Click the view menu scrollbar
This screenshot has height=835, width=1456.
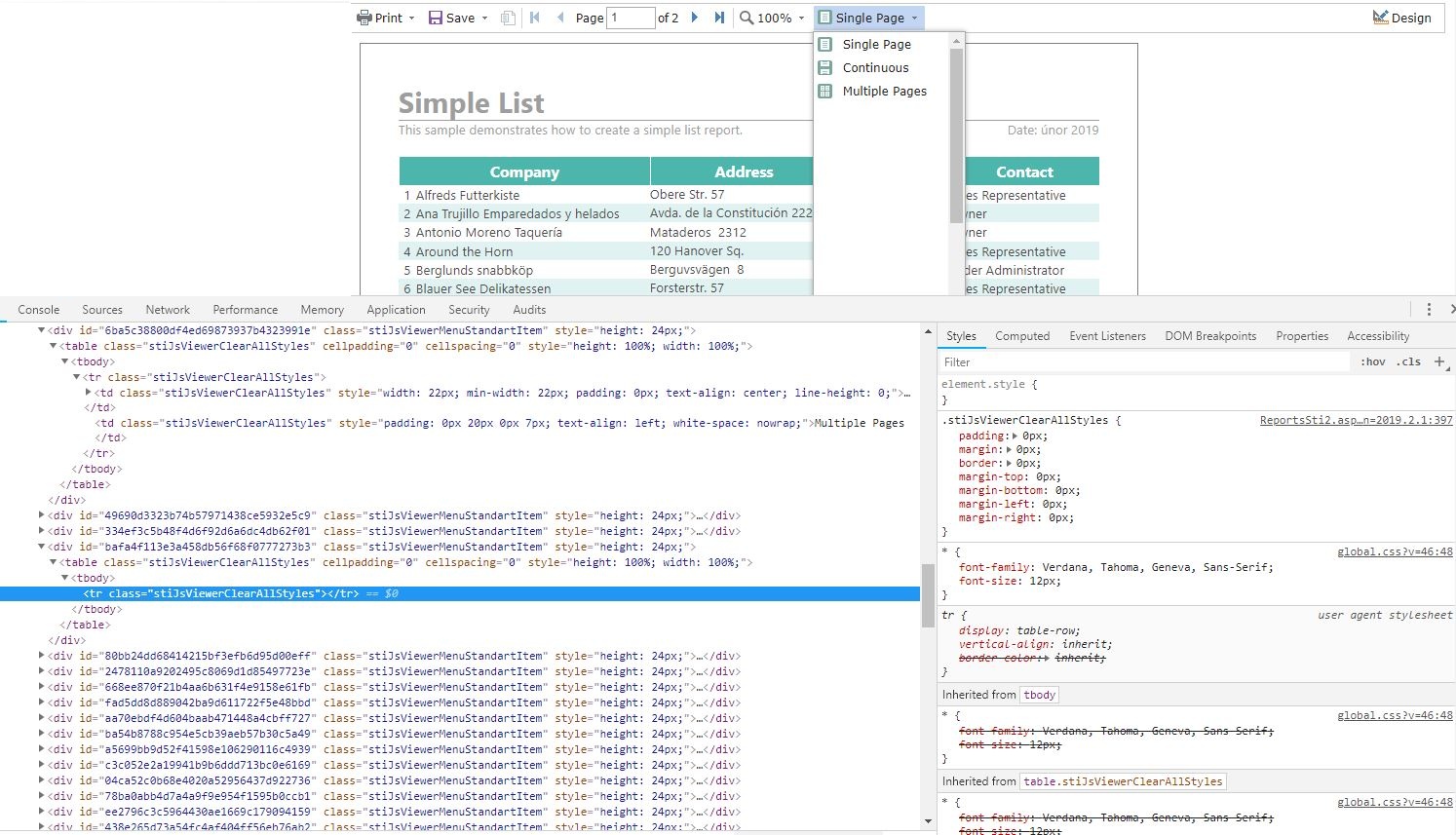coord(956,135)
